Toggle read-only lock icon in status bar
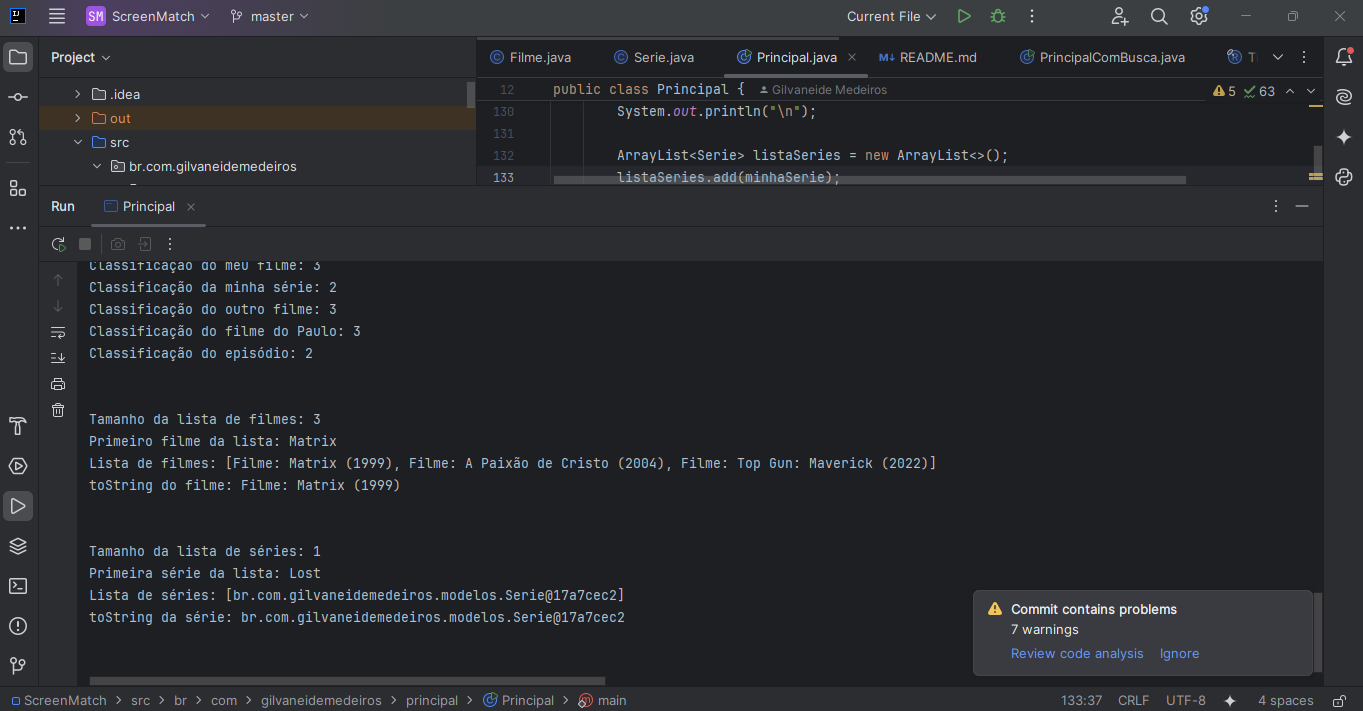Screen dimensions: 1363x711 tap(1337, 700)
